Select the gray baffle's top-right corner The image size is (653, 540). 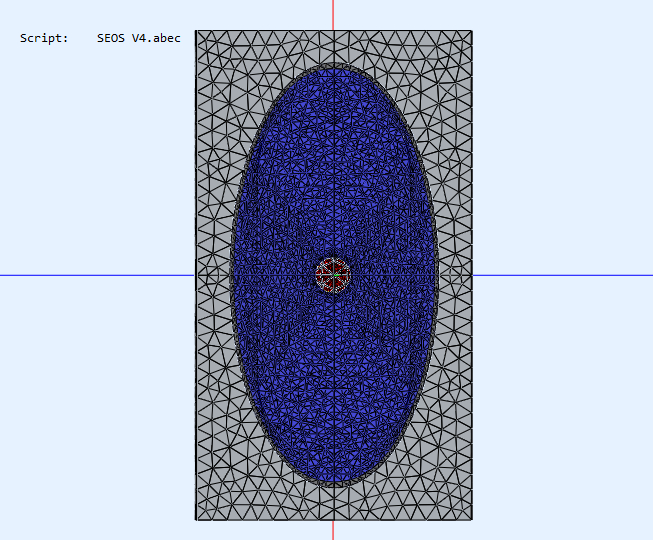tap(470, 32)
